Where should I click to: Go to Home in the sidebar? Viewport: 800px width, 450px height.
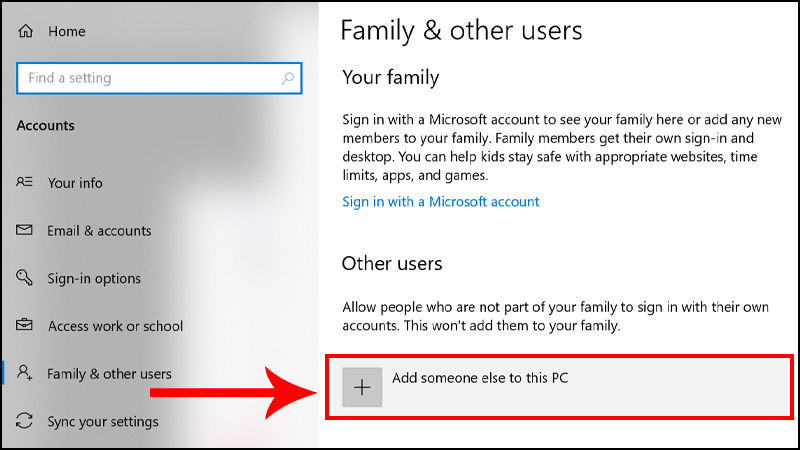coord(67,32)
